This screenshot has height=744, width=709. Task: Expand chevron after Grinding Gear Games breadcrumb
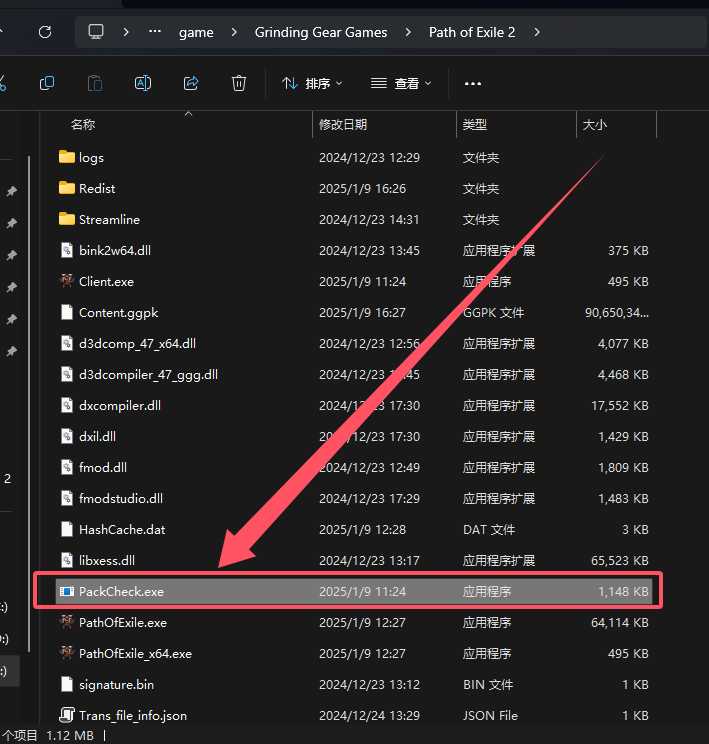(408, 32)
